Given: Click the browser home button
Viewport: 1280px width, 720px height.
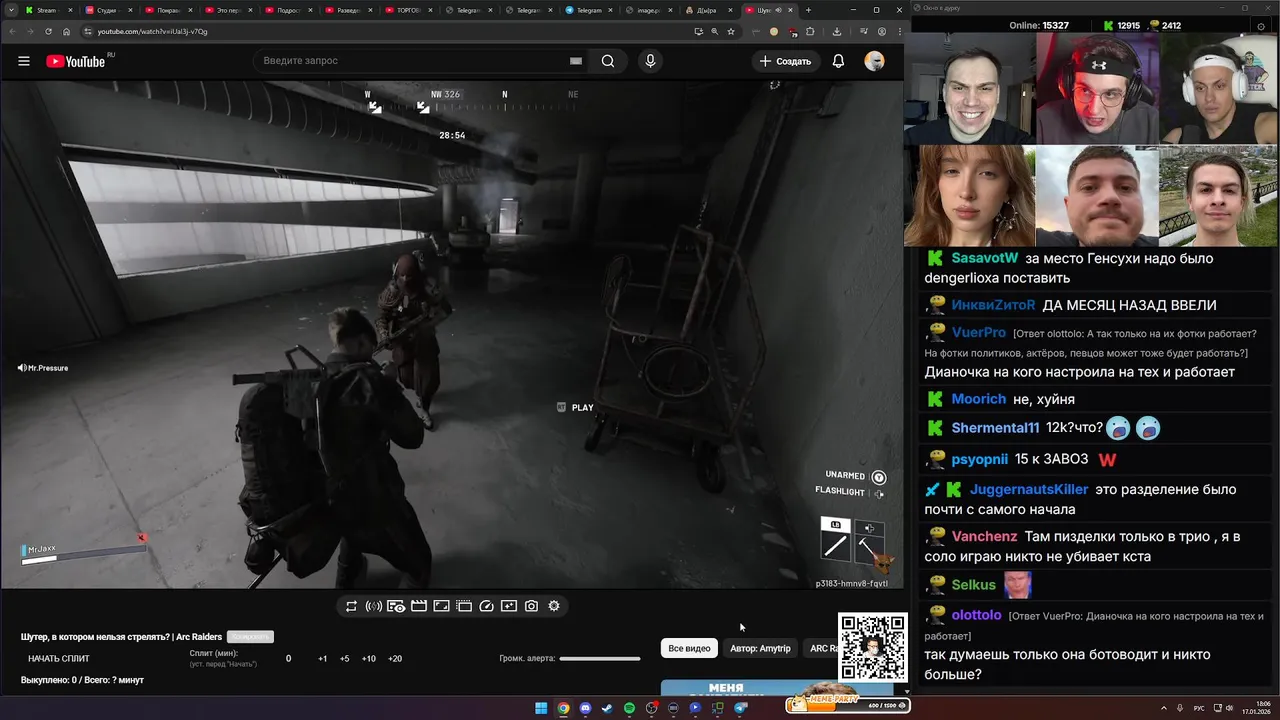Looking at the screenshot, I should [x=67, y=31].
